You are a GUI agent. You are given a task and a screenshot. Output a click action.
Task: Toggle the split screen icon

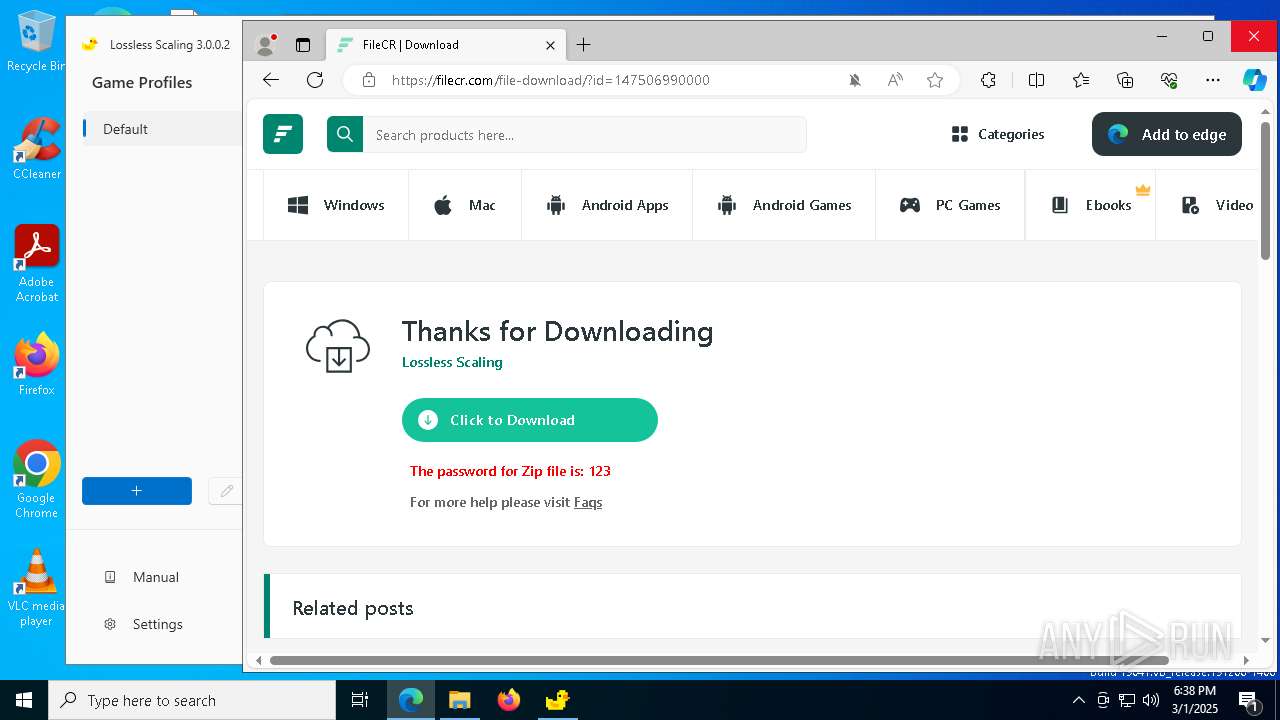[1036, 80]
